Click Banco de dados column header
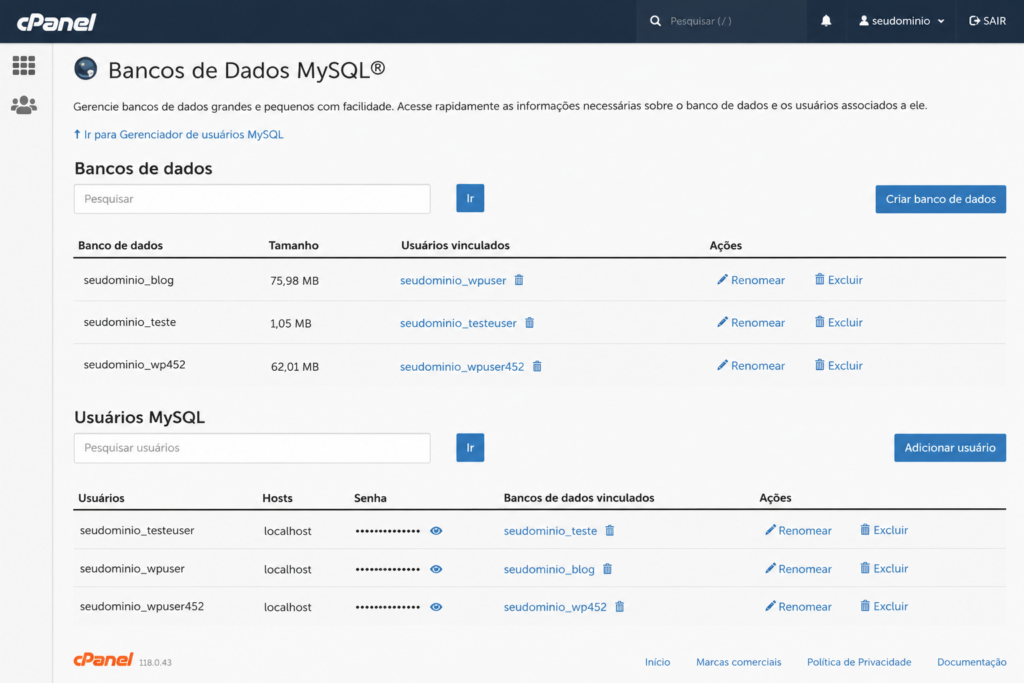This screenshot has width=1024, height=683. click(120, 246)
